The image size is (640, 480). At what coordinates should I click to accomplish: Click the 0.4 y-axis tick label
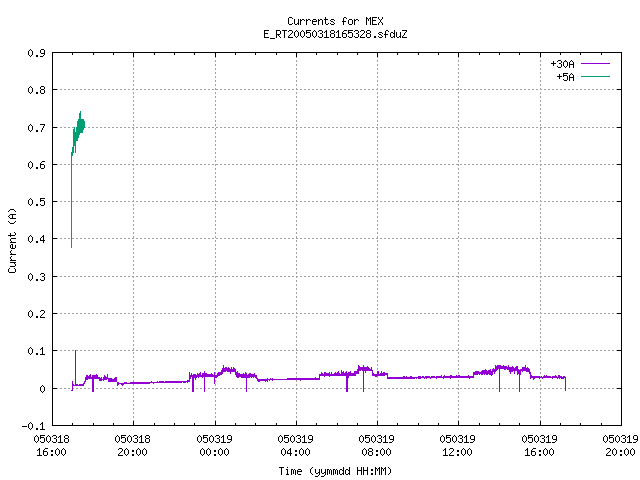click(36, 239)
